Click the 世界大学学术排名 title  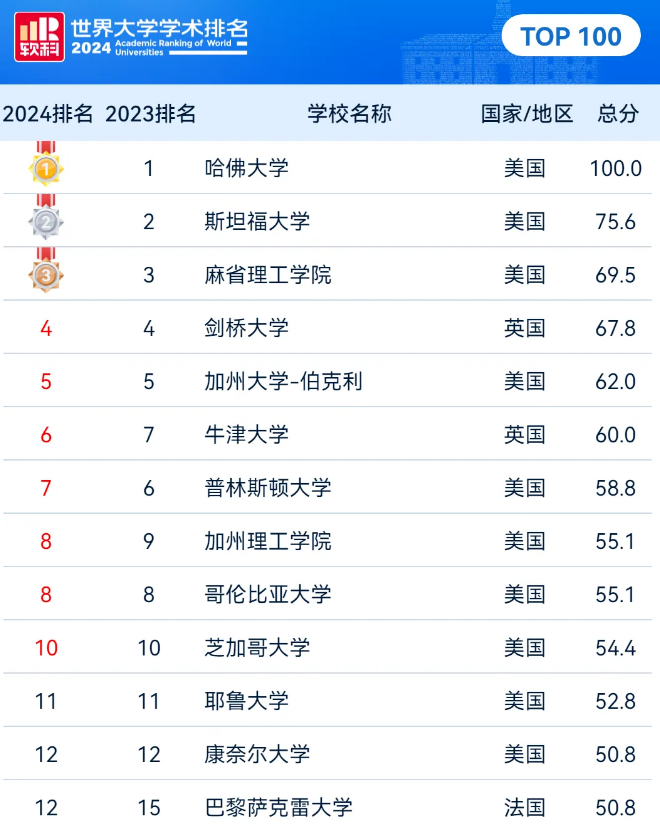(x=160, y=29)
